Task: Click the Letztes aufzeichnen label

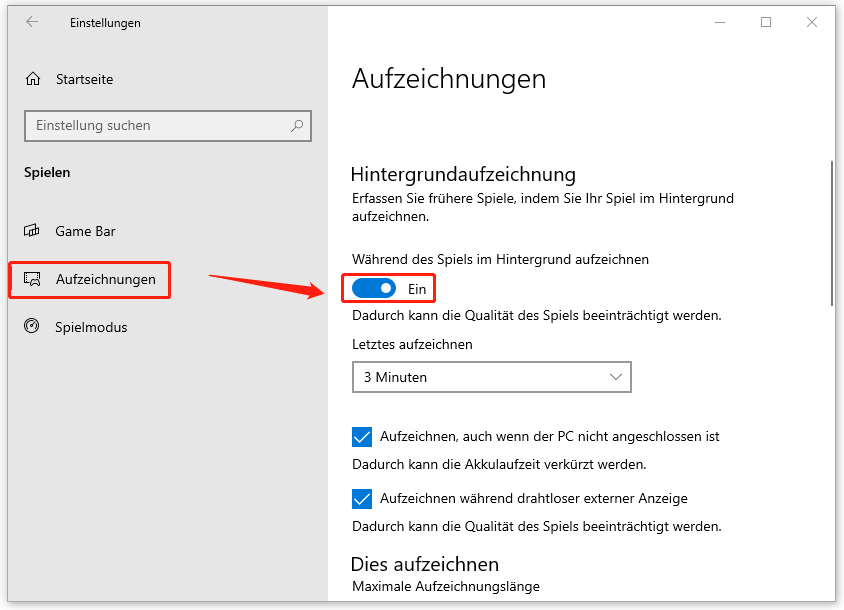Action: tap(412, 345)
